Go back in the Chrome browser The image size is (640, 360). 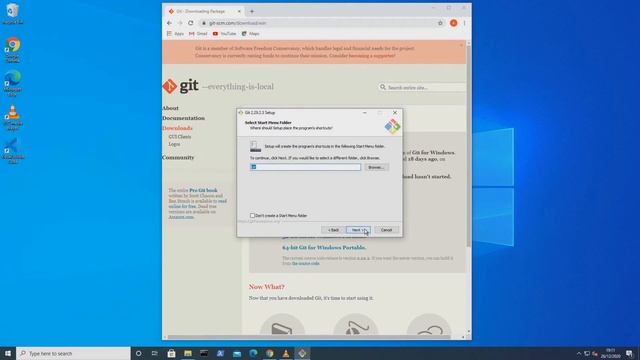coord(169,23)
